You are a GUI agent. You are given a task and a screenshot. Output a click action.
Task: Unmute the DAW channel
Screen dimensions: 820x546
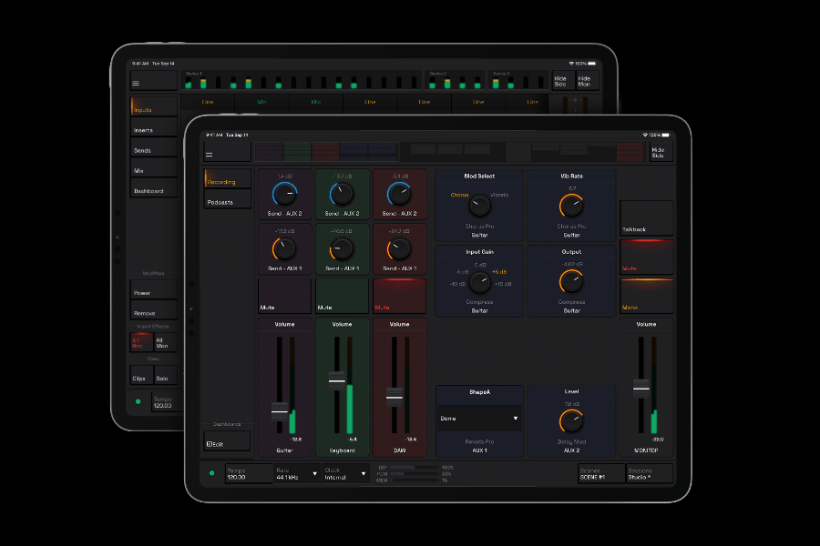[399, 296]
